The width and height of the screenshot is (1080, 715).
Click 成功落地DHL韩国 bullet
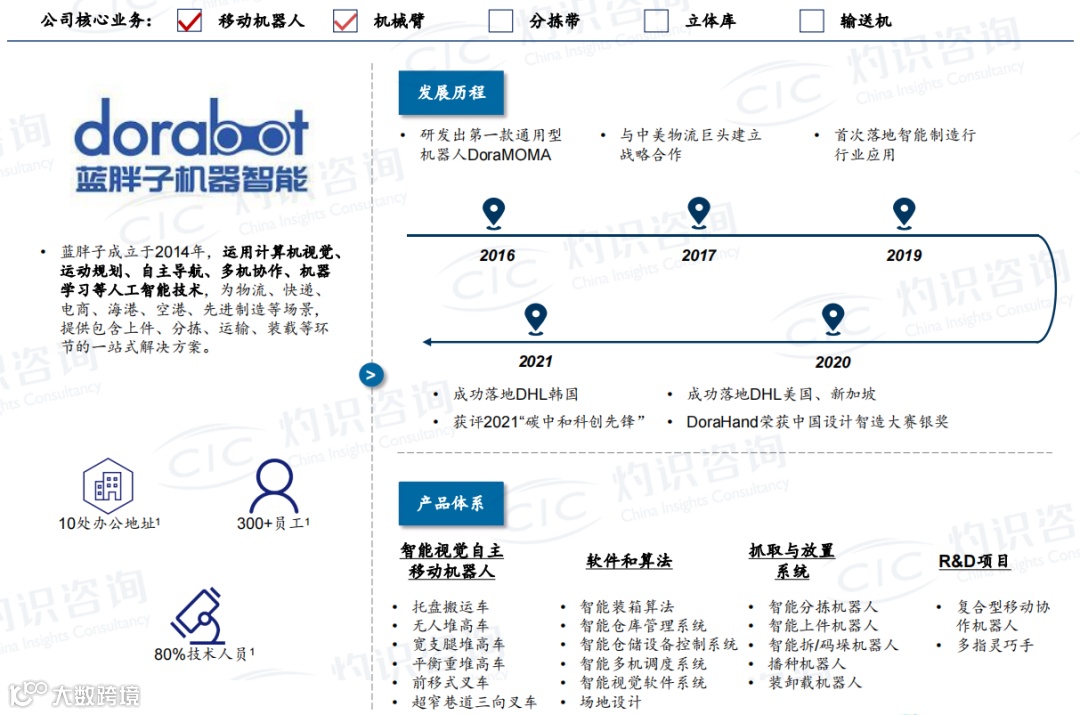coord(515,394)
